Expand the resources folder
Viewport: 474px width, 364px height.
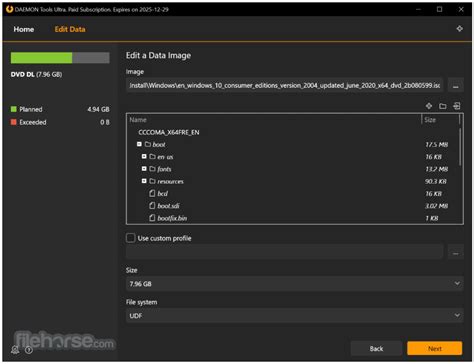pyautogui.click(x=144, y=181)
